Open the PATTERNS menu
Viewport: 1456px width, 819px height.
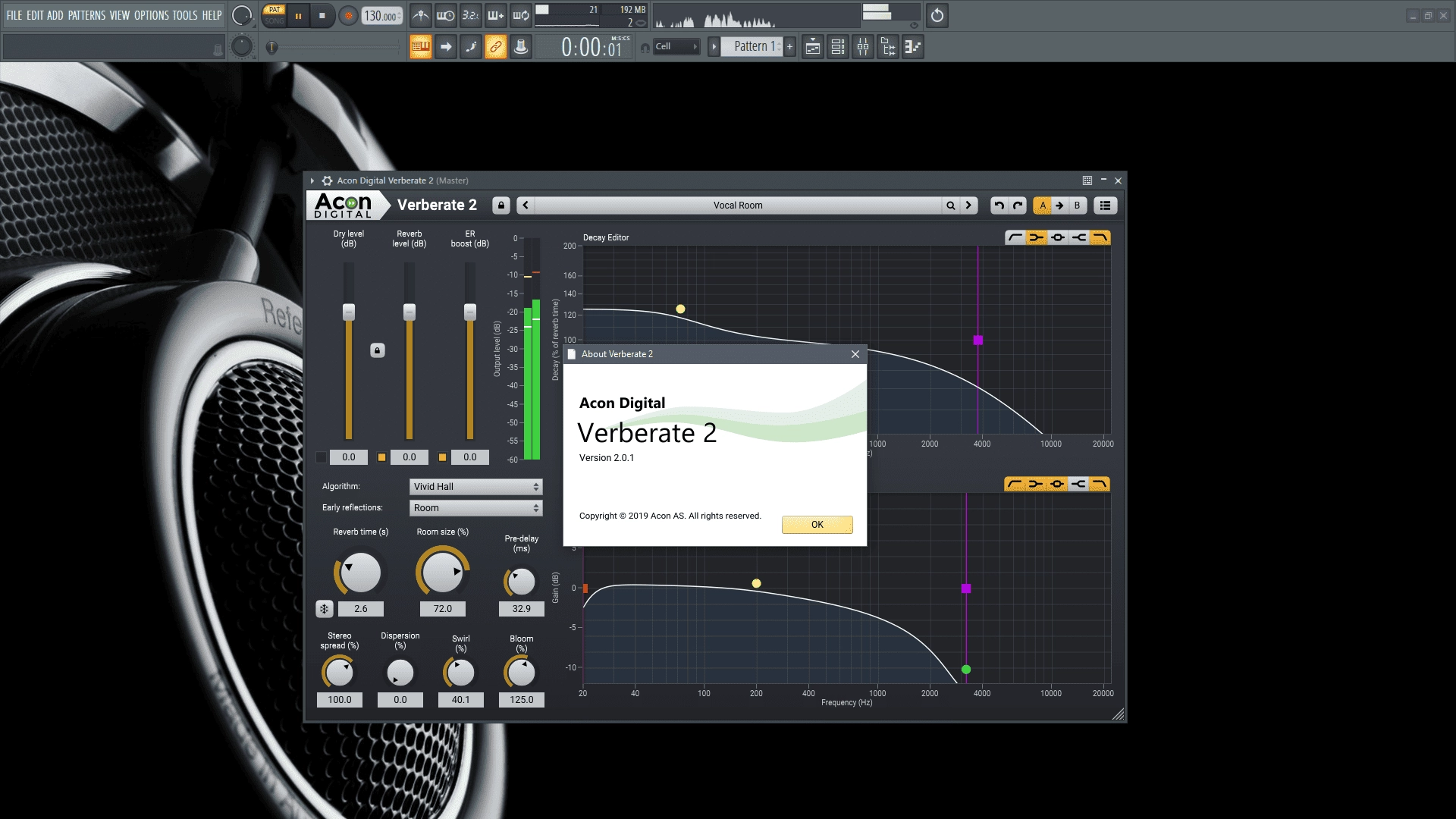(87, 15)
